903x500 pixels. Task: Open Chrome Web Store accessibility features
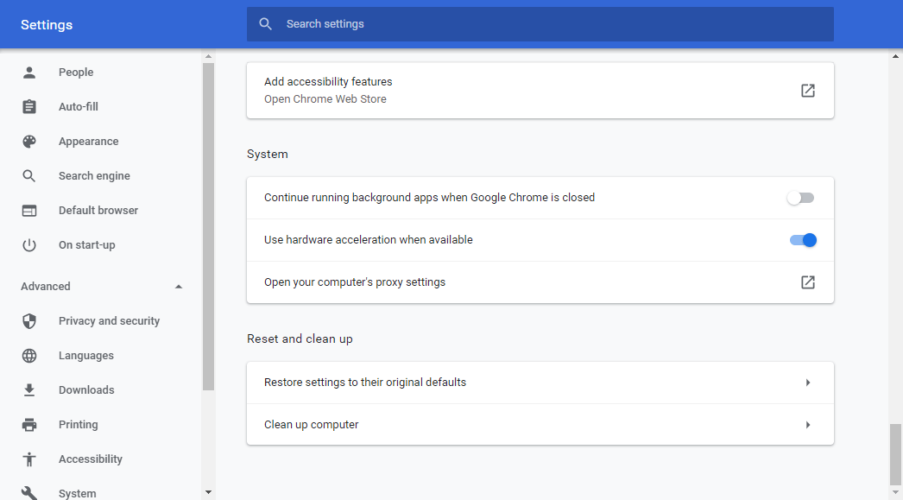[540, 90]
